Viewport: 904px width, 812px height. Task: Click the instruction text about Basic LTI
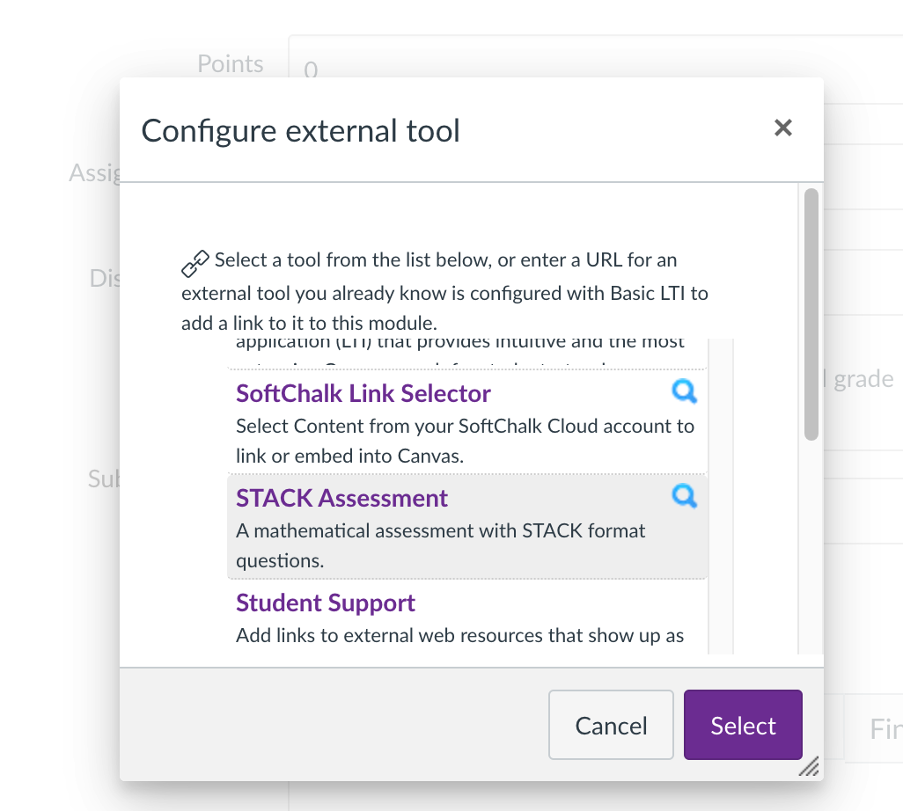(445, 291)
